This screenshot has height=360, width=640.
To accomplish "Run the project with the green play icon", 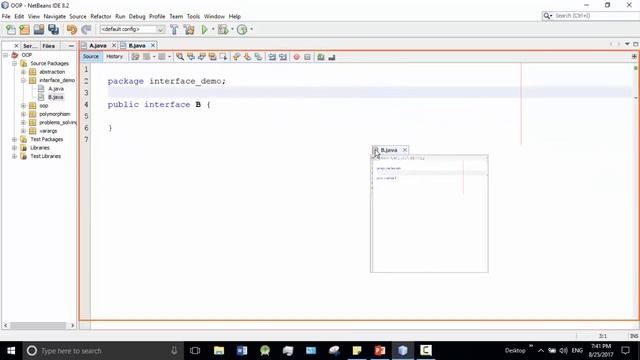I will (204, 29).
